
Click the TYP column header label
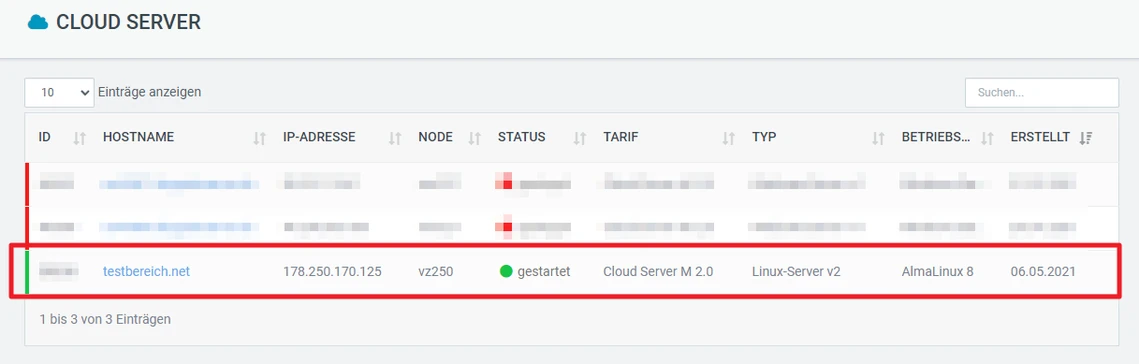click(x=764, y=137)
